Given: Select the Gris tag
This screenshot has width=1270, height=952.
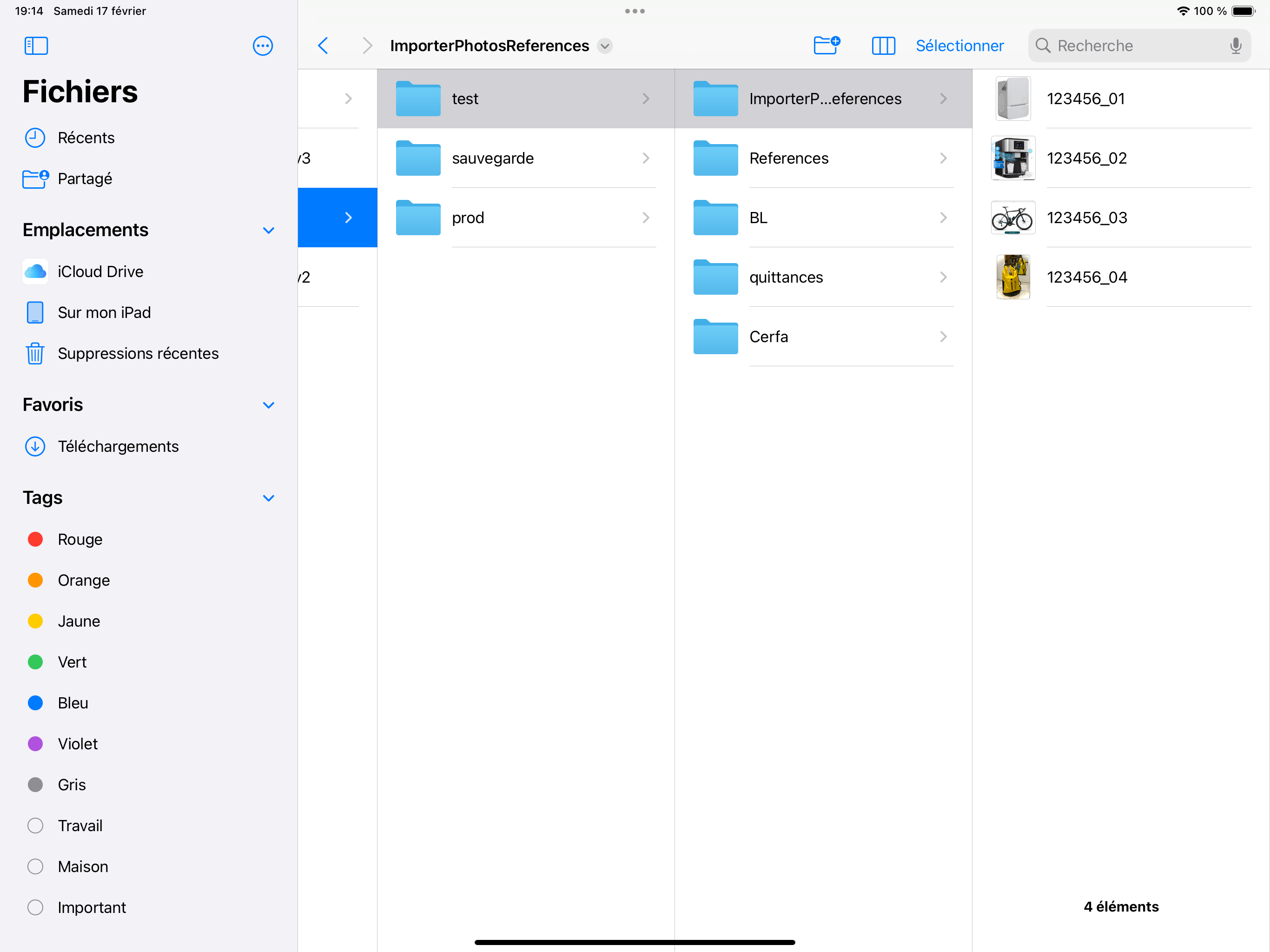Looking at the screenshot, I should (149, 784).
